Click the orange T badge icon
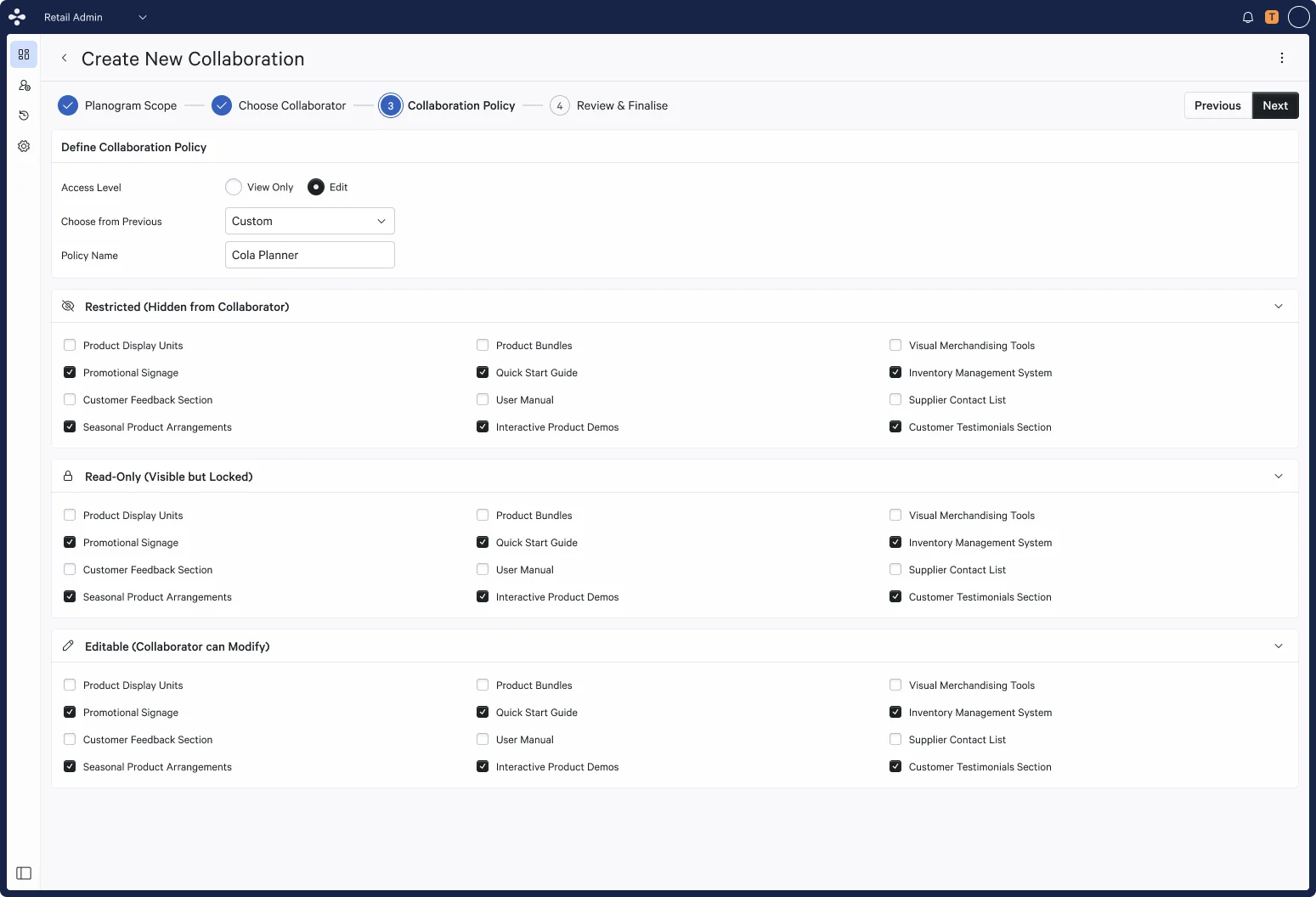 pyautogui.click(x=1272, y=17)
